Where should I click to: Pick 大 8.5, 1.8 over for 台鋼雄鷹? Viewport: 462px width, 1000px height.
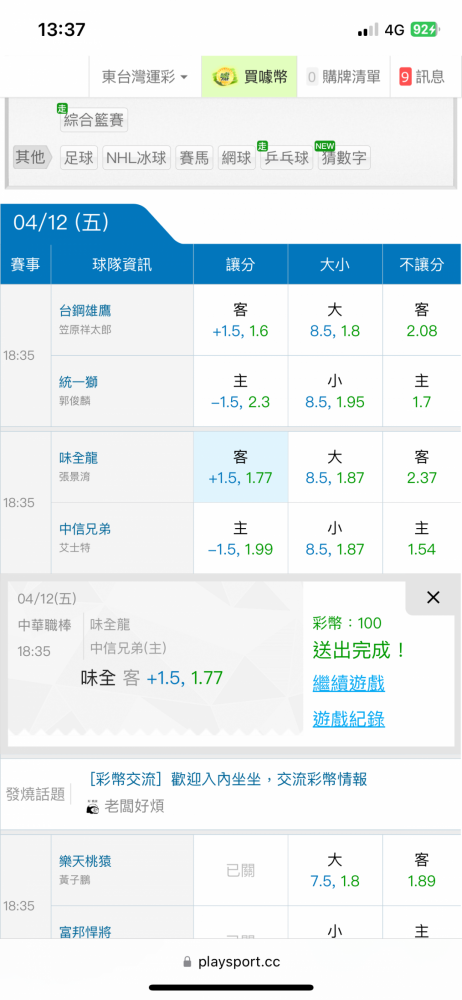tap(335, 320)
